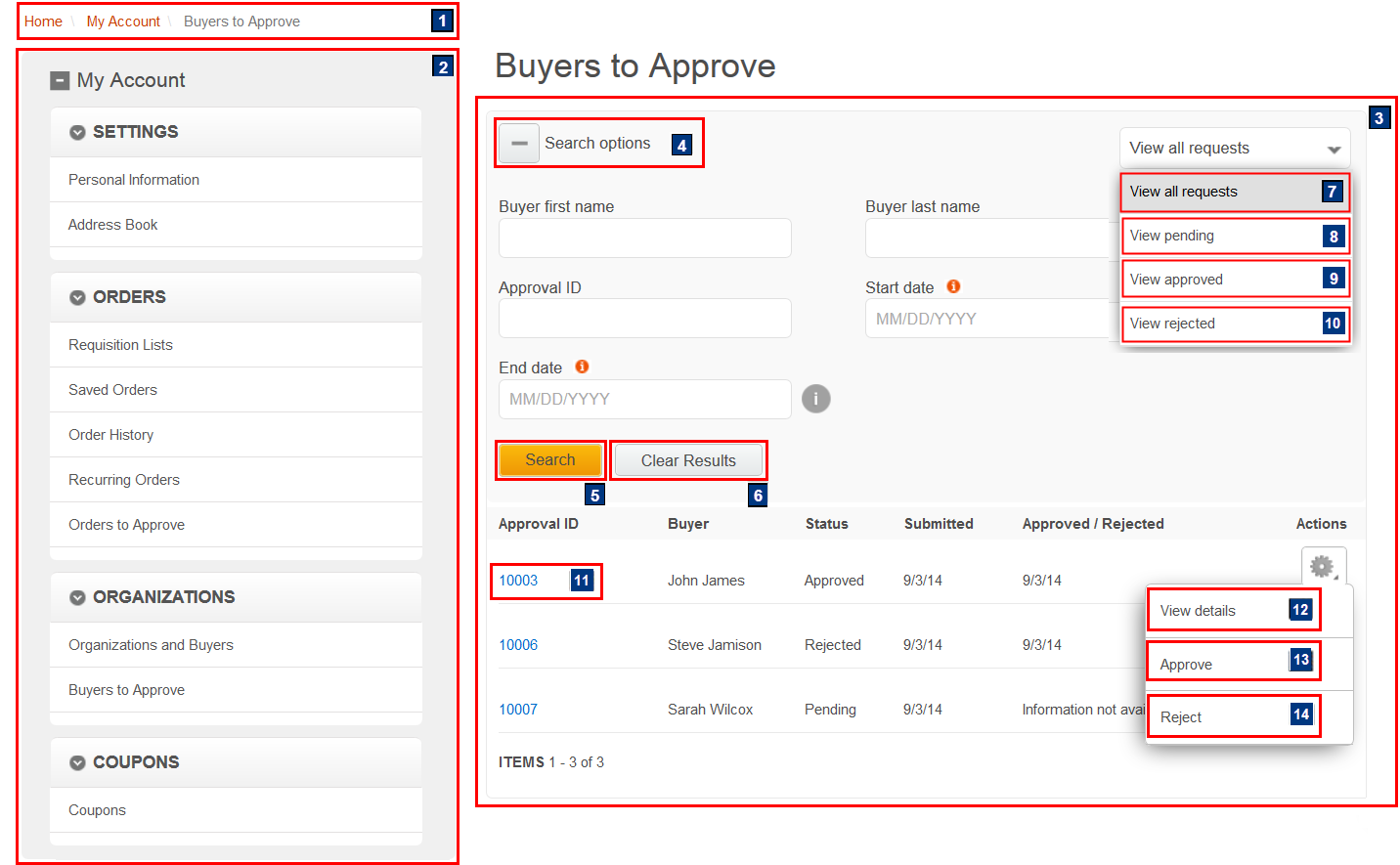Open the View all requests dropdown

[x=1234, y=148]
